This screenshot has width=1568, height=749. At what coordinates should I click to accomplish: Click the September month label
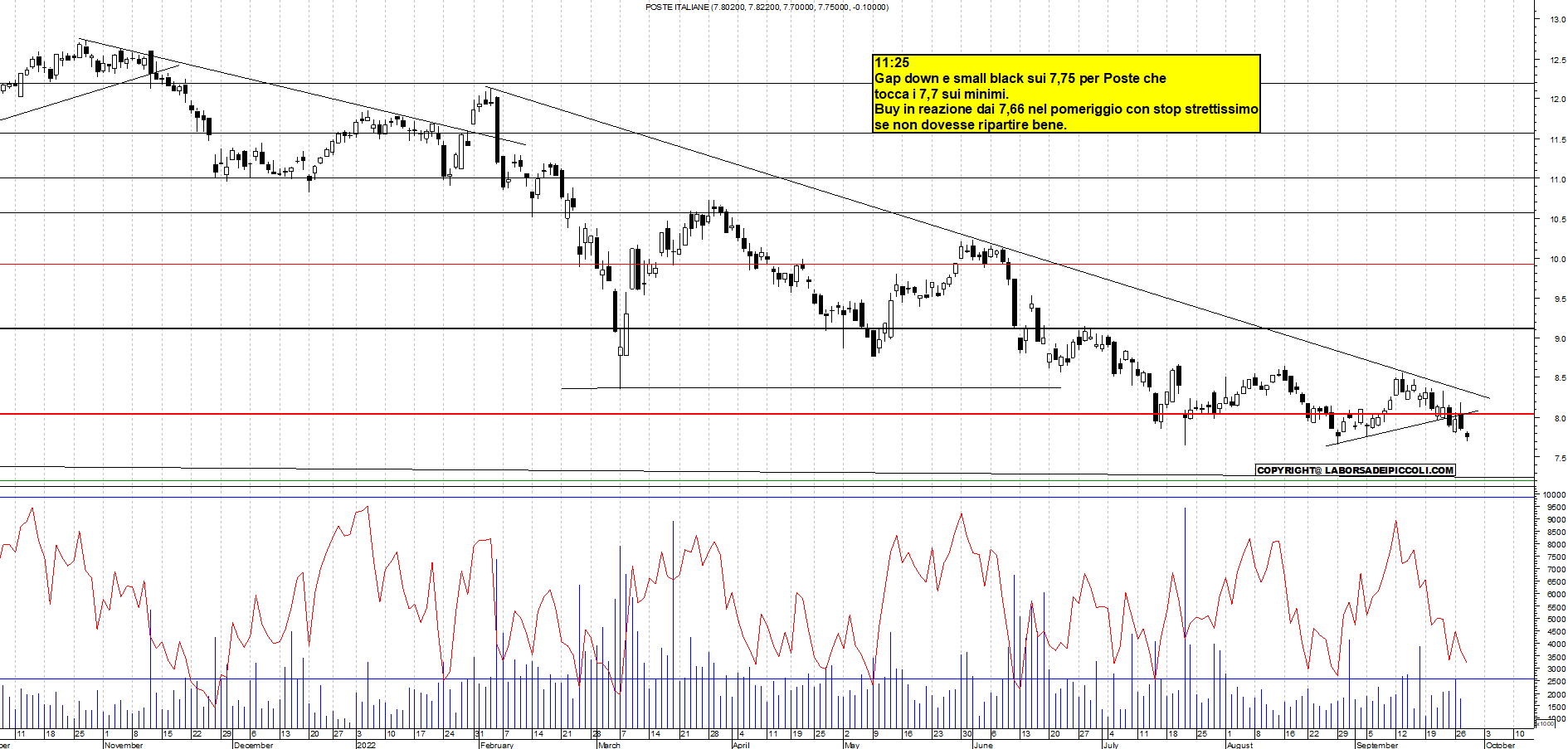coord(1376,745)
